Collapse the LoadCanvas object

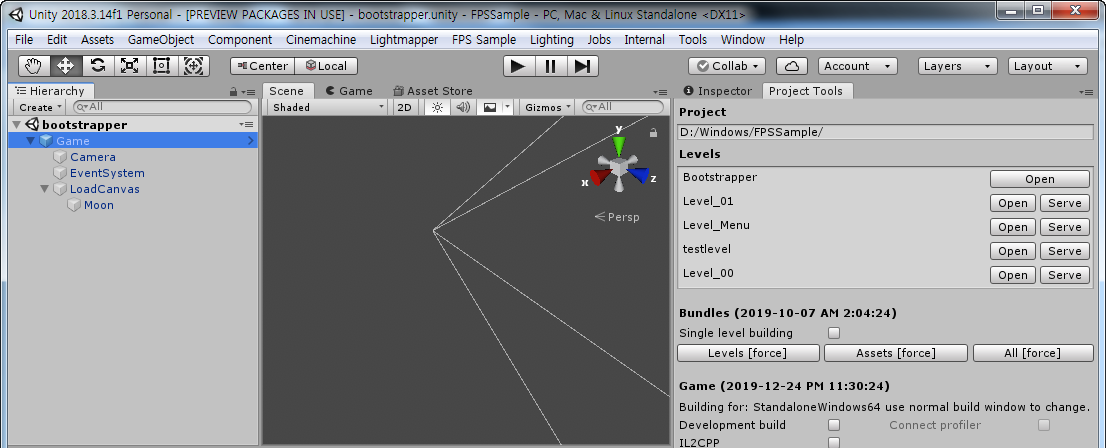coord(44,189)
